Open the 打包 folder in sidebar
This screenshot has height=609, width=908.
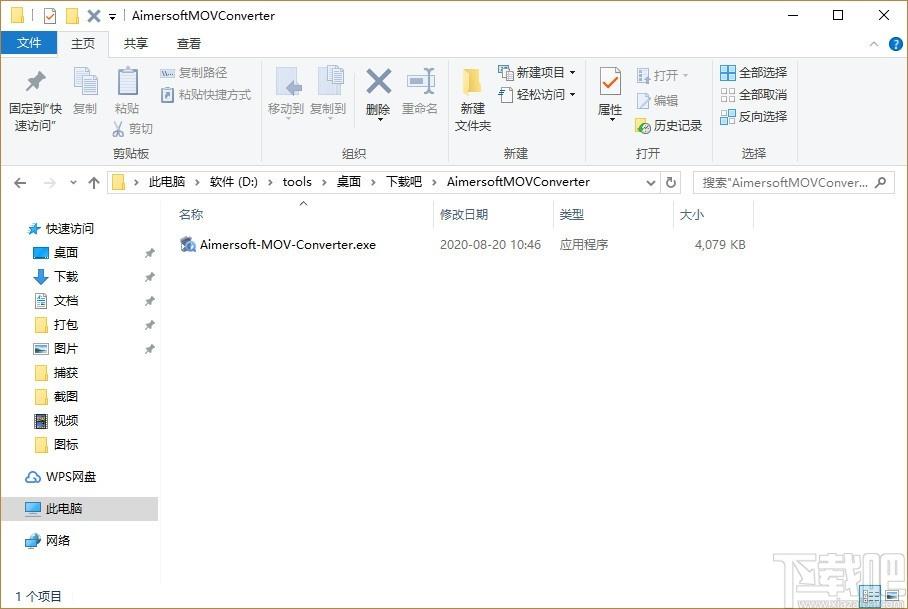click(56, 325)
